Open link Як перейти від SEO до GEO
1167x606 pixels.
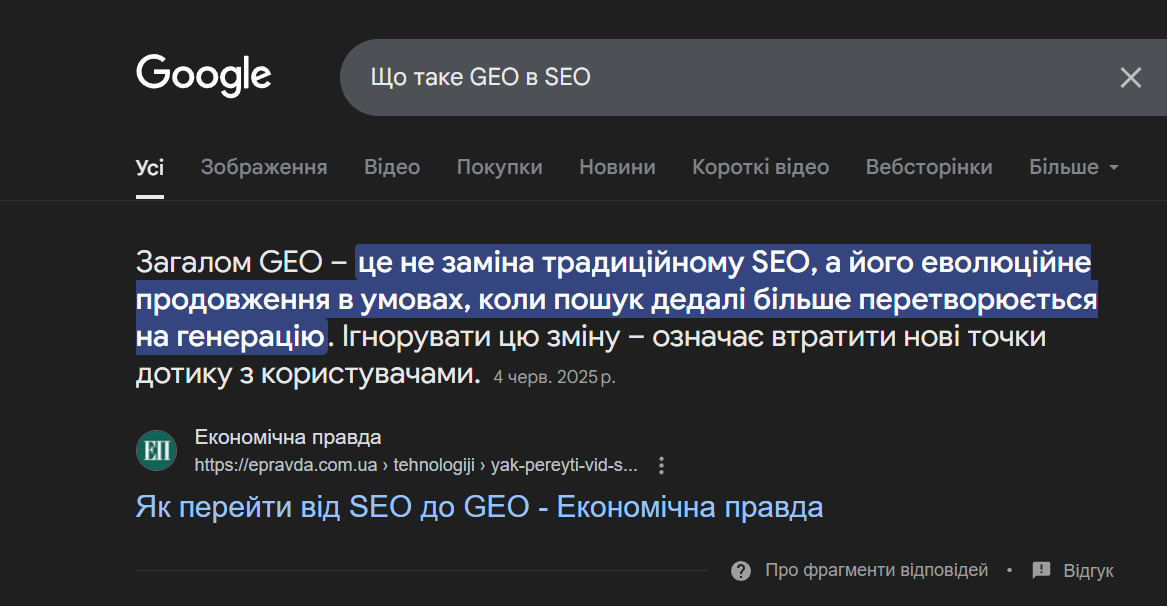click(x=479, y=507)
